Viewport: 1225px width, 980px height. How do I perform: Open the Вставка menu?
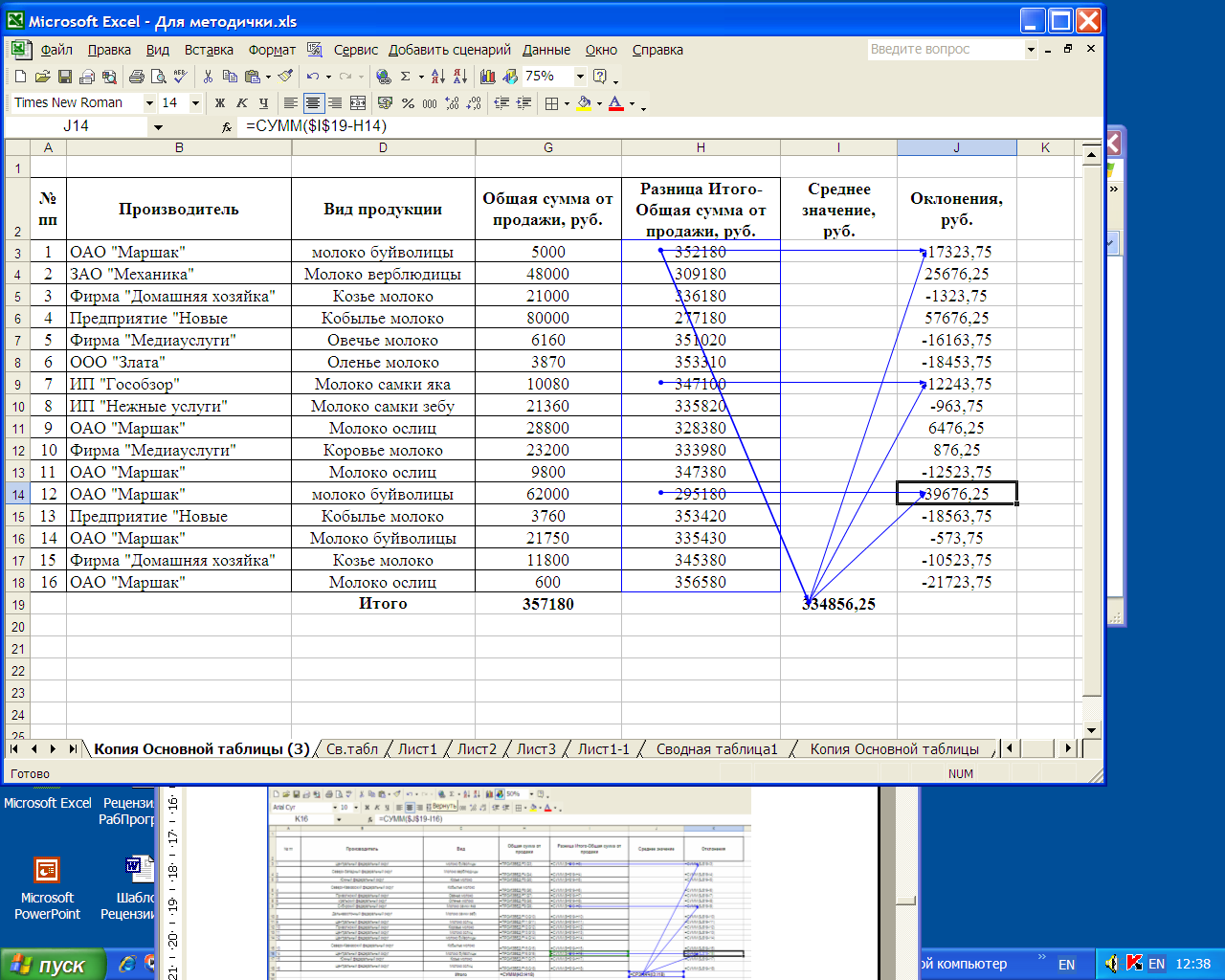tap(209, 50)
